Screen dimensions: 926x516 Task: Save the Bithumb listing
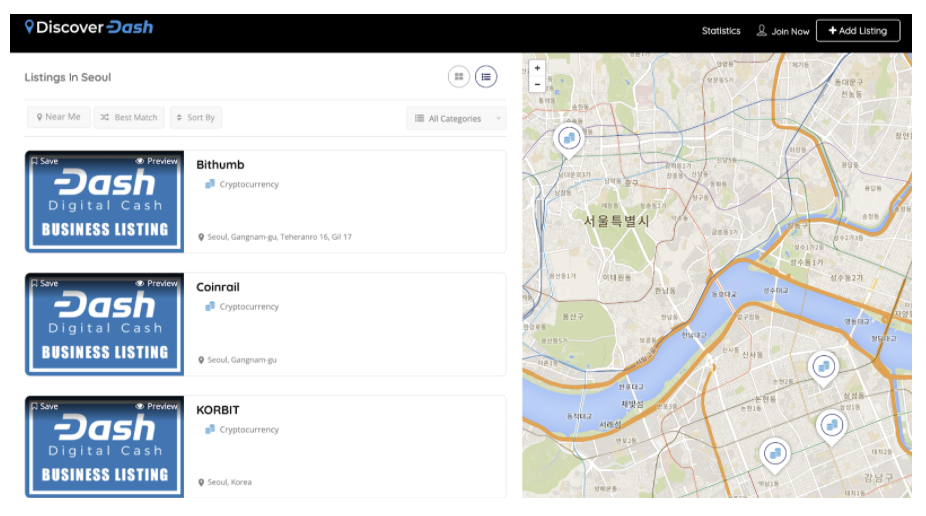pos(44,161)
